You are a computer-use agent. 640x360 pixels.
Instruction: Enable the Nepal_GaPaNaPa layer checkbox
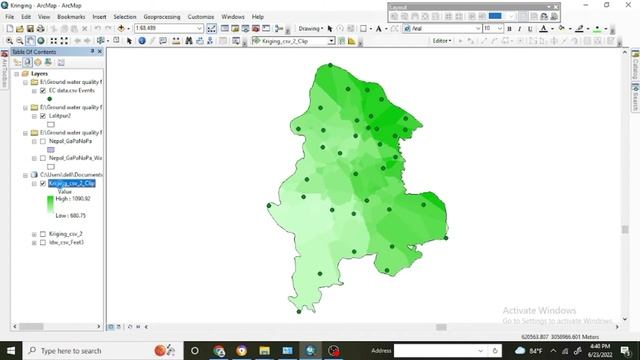click(x=43, y=141)
